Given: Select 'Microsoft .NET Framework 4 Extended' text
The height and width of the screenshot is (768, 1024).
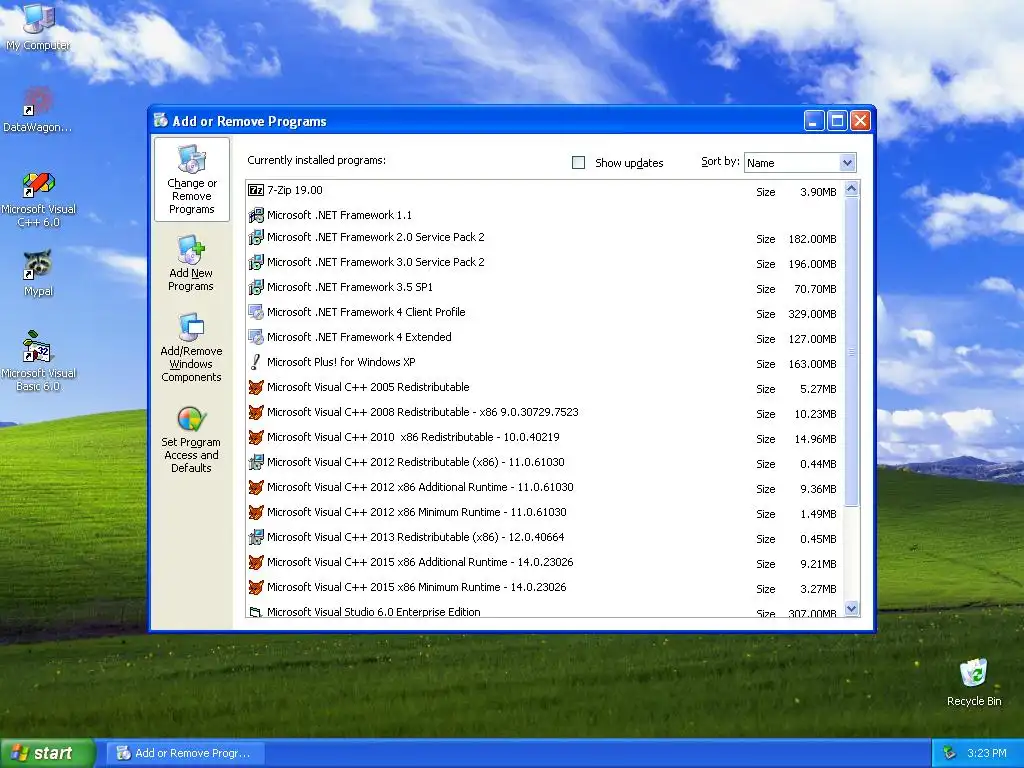Looking at the screenshot, I should point(359,337).
